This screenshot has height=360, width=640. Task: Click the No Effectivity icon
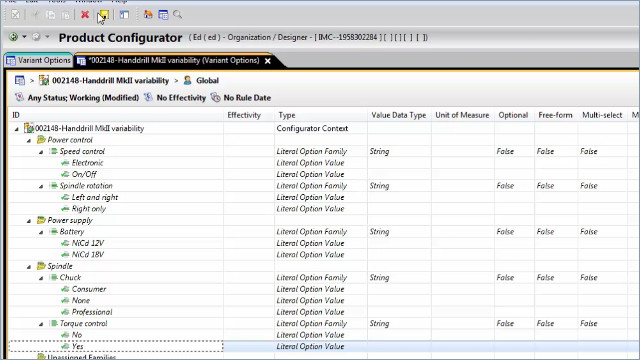[148, 98]
